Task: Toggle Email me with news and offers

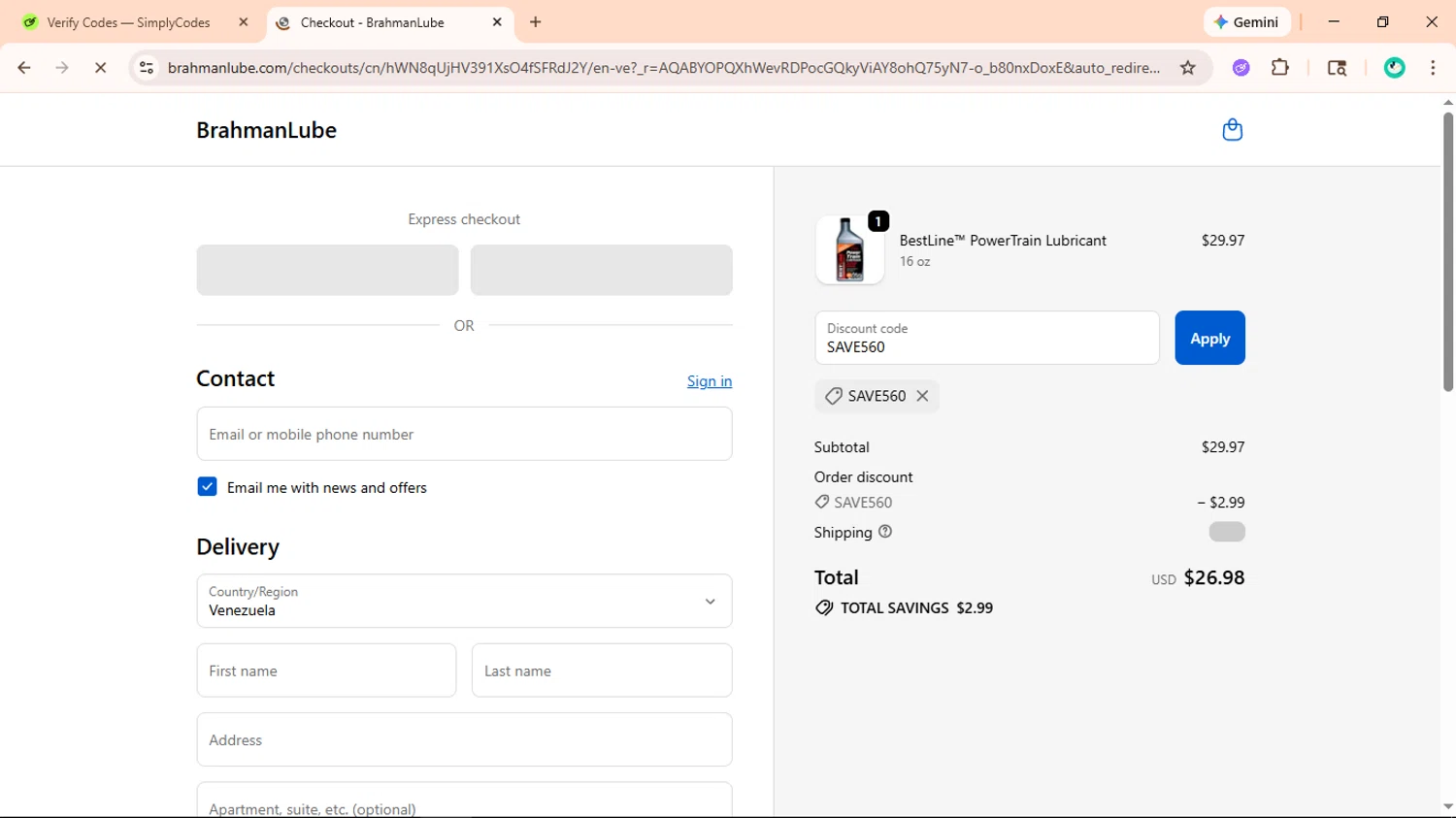Action: 207,487
